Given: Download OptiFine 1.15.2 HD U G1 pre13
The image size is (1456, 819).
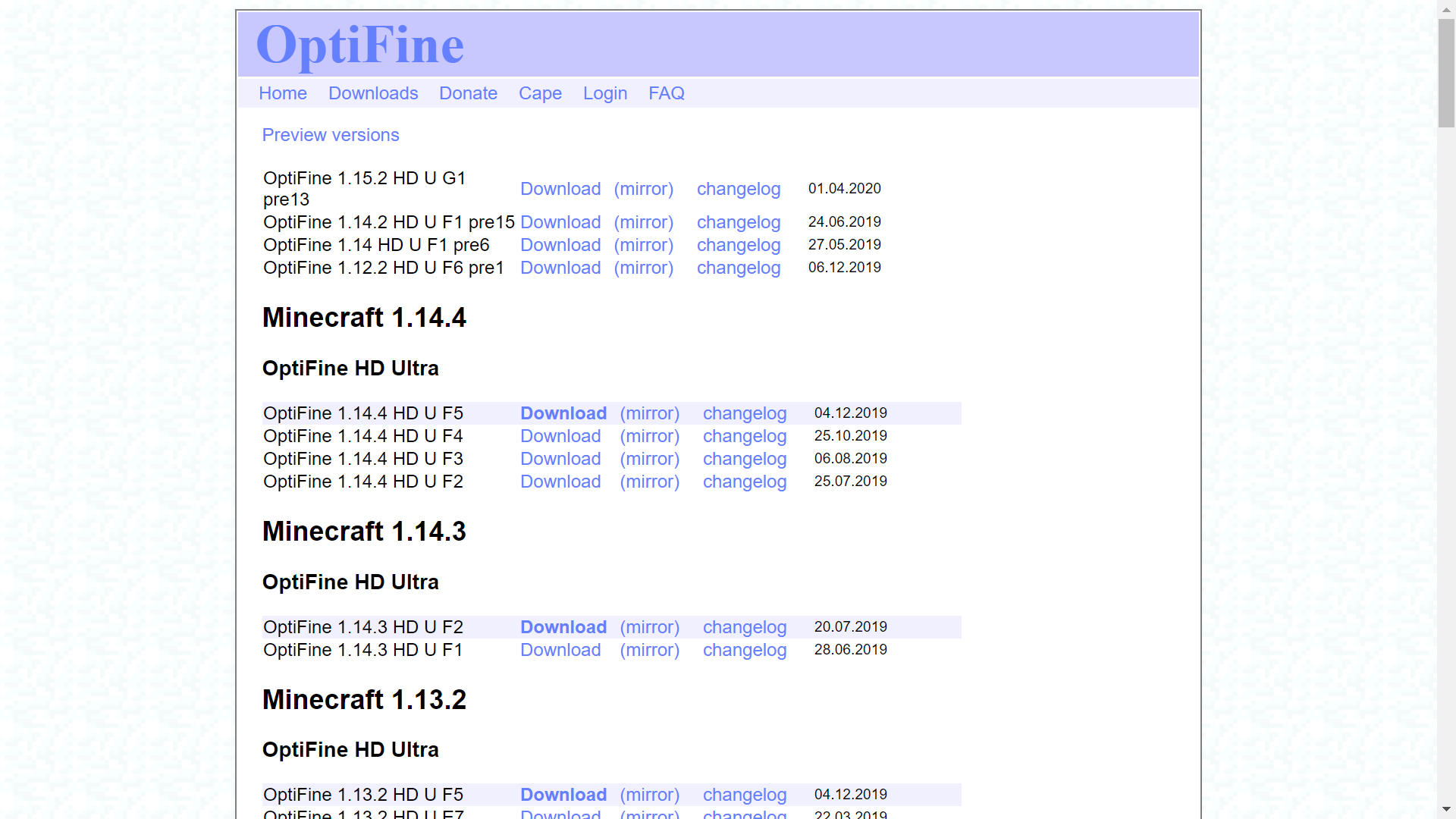Looking at the screenshot, I should coord(560,189).
